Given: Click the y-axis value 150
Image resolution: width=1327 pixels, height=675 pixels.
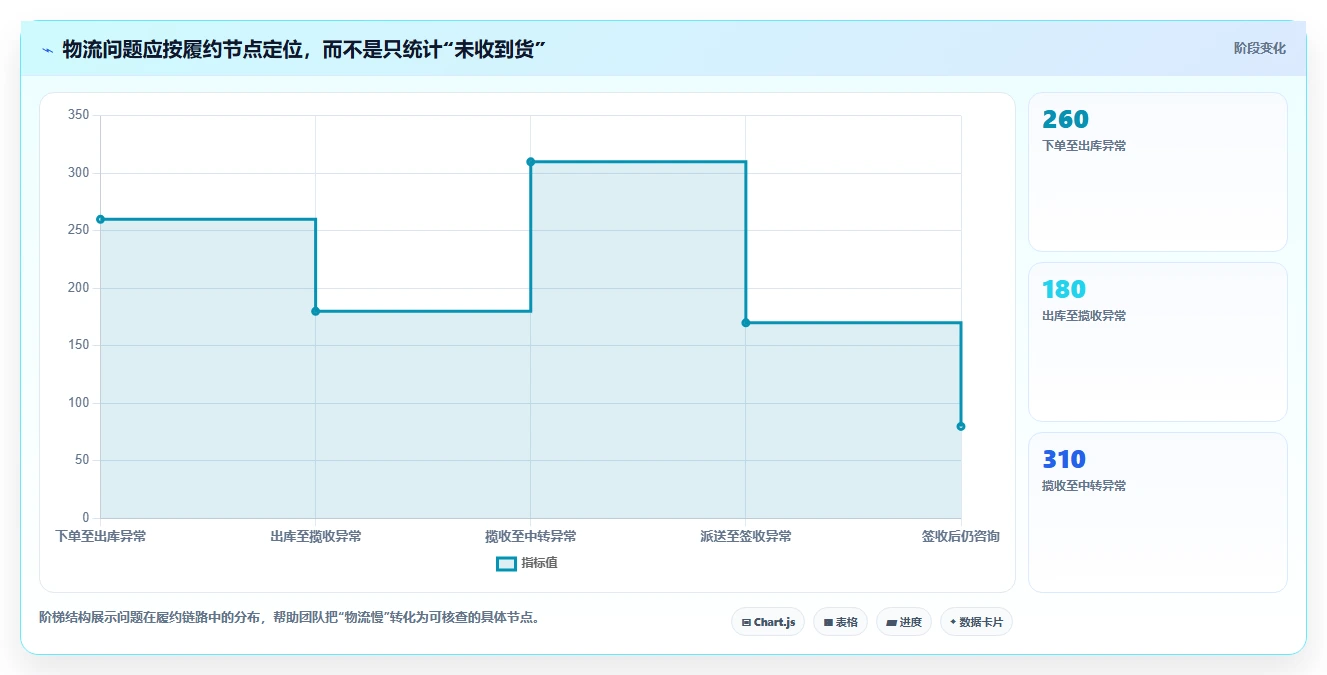Looking at the screenshot, I should [79, 345].
